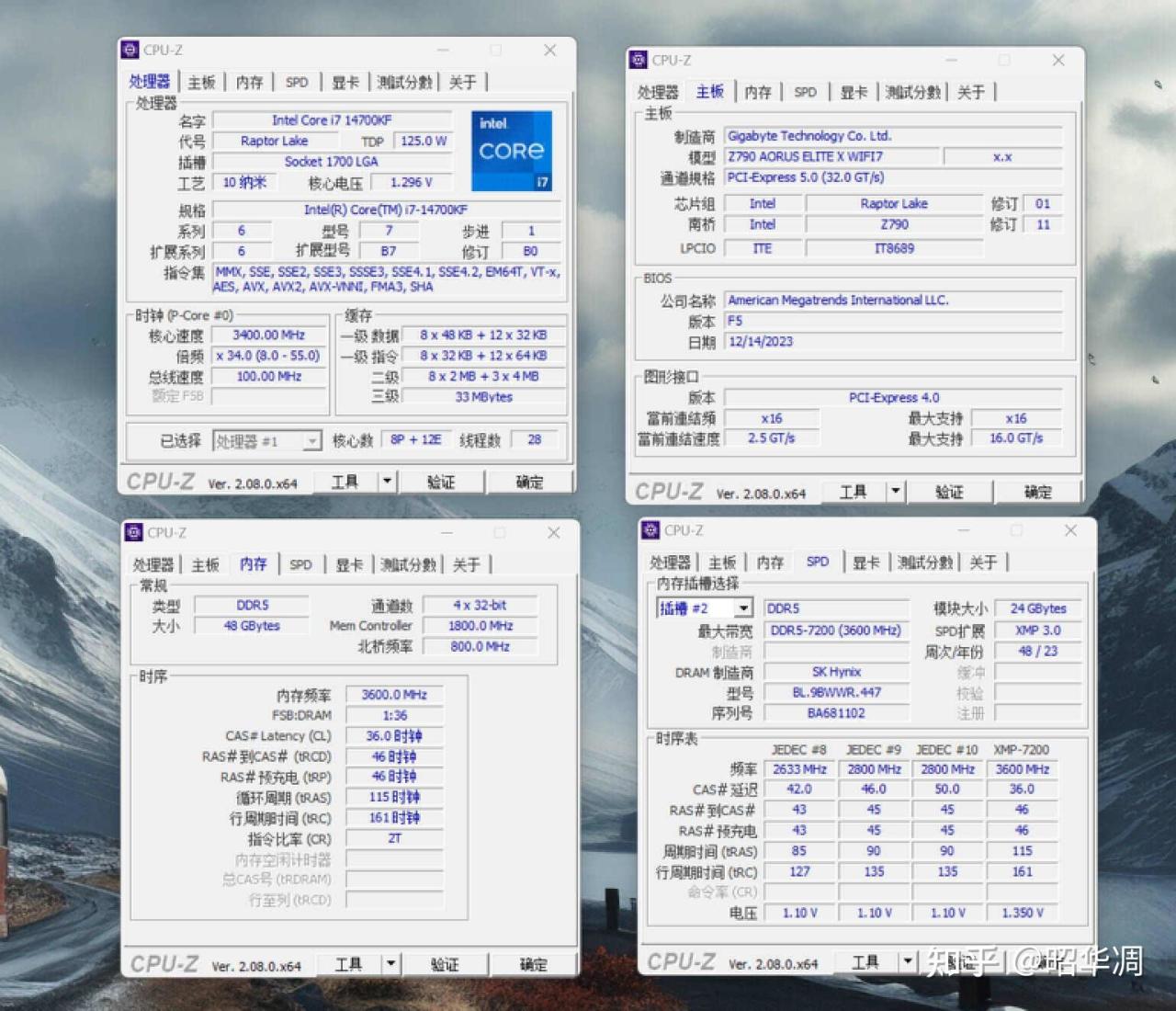Click 工具 button in the processor window
Screen dimensions: 1176x1011
click(x=345, y=482)
